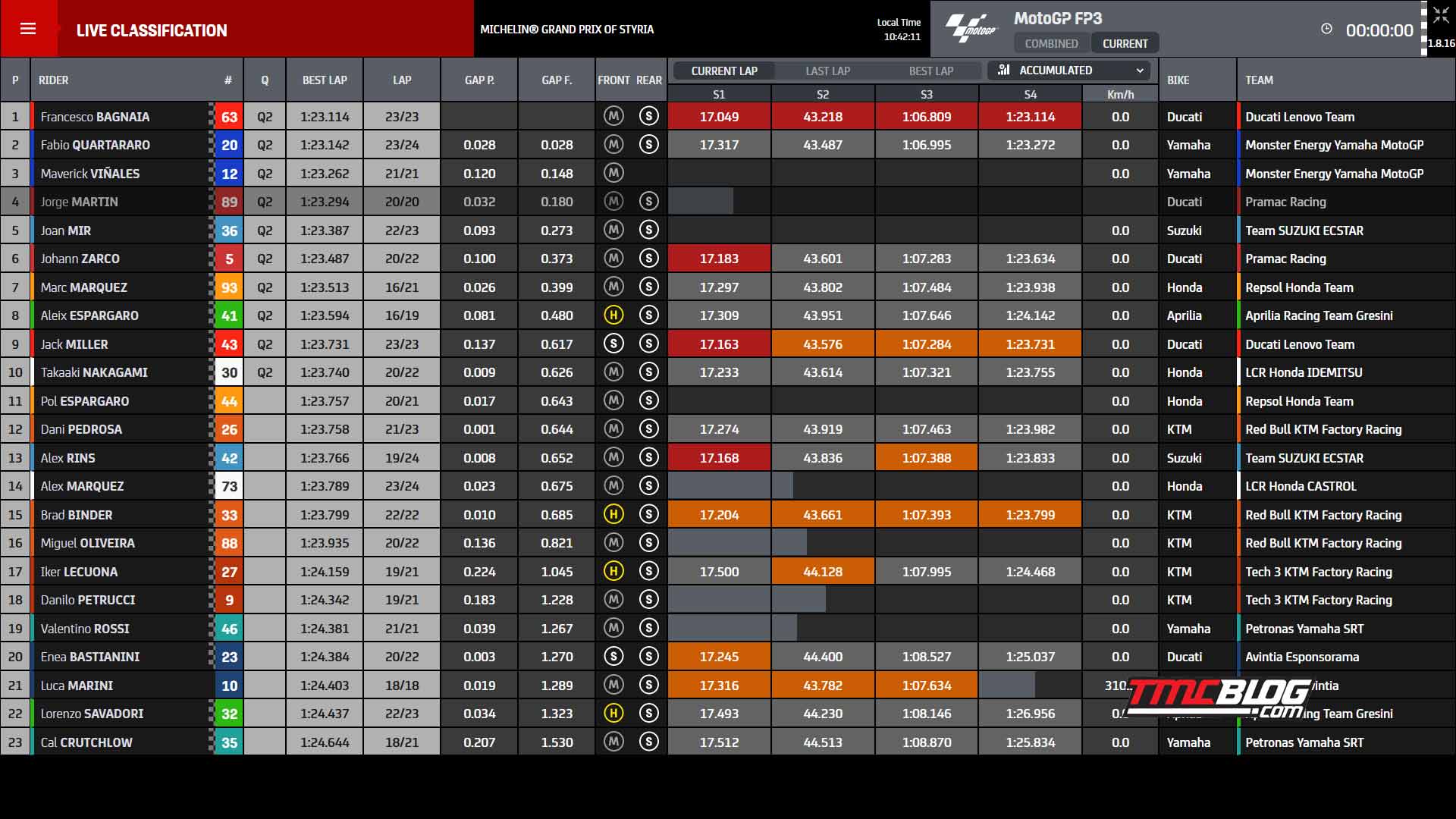The image size is (1456, 819).
Task: Click Viñales's front medium tyre icon
Action: point(613,173)
